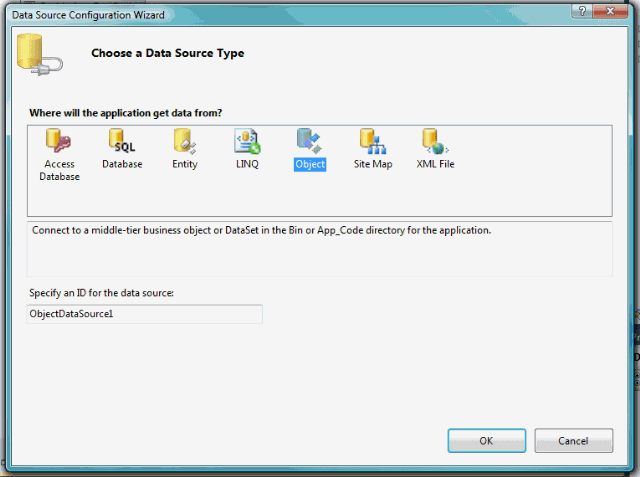Click the "Entity" label
Viewport: 640px width, 477px height.
(184, 164)
